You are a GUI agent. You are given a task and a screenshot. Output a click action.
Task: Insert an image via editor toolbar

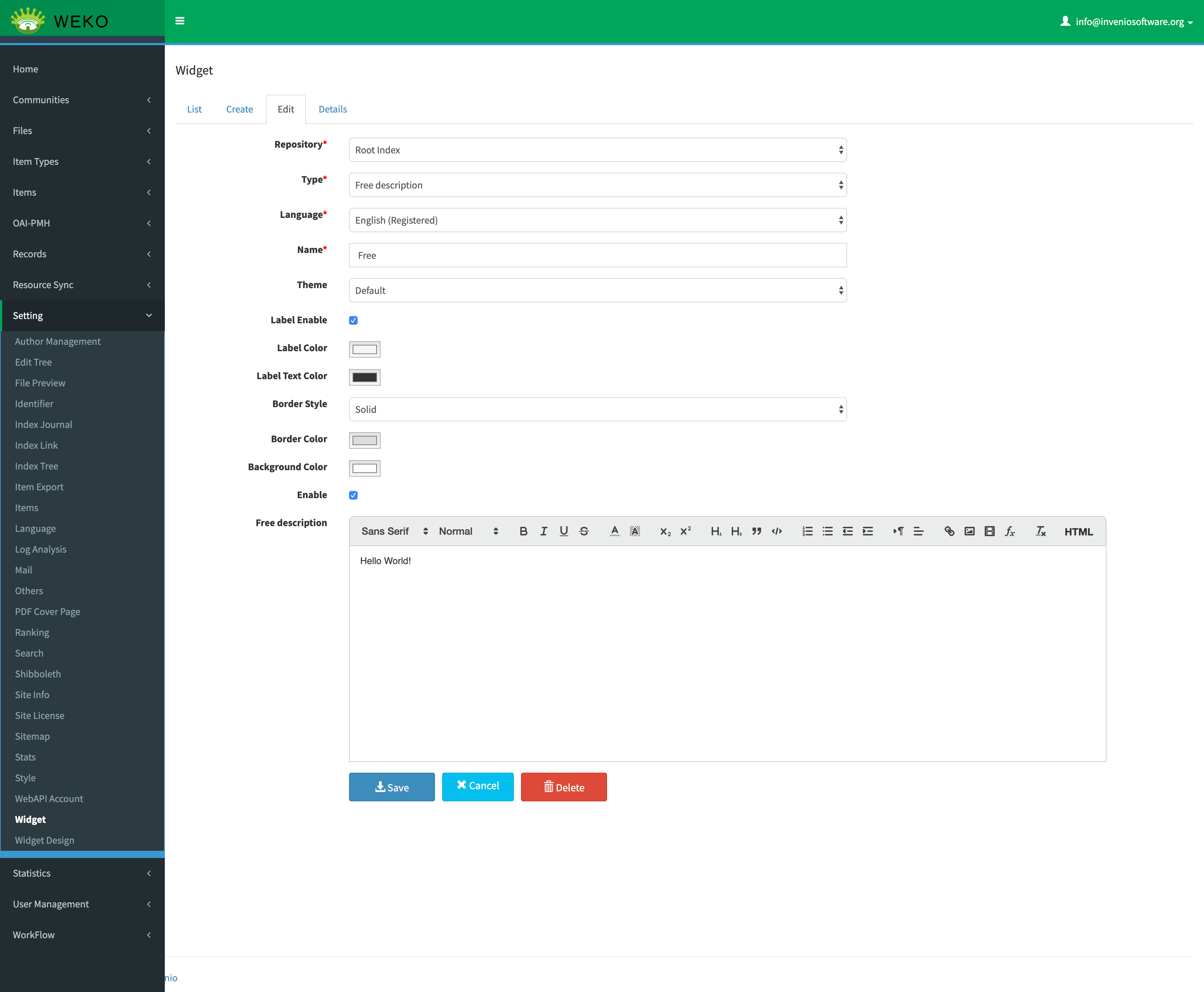(969, 531)
